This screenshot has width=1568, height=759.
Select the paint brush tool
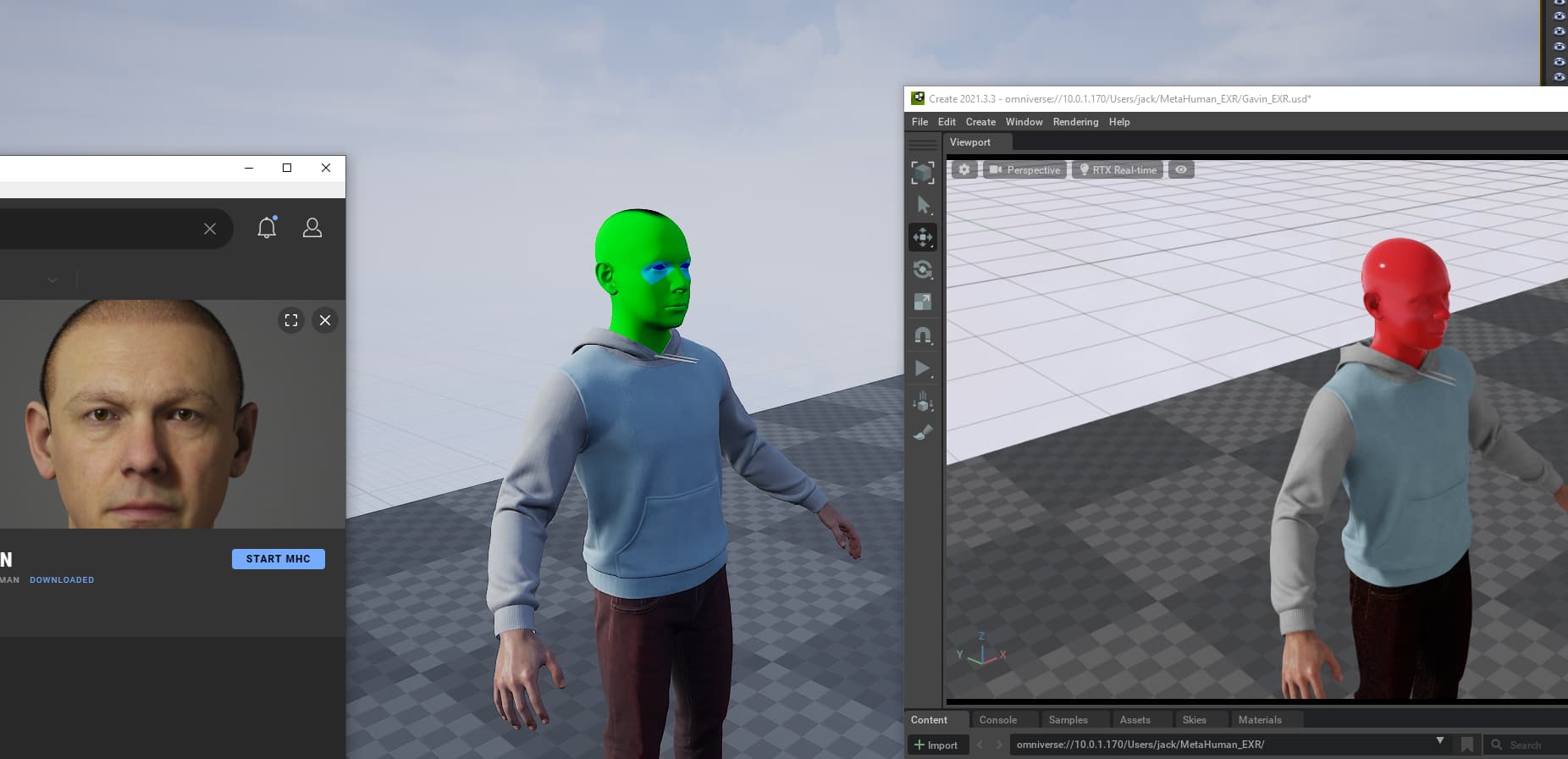tap(923, 433)
